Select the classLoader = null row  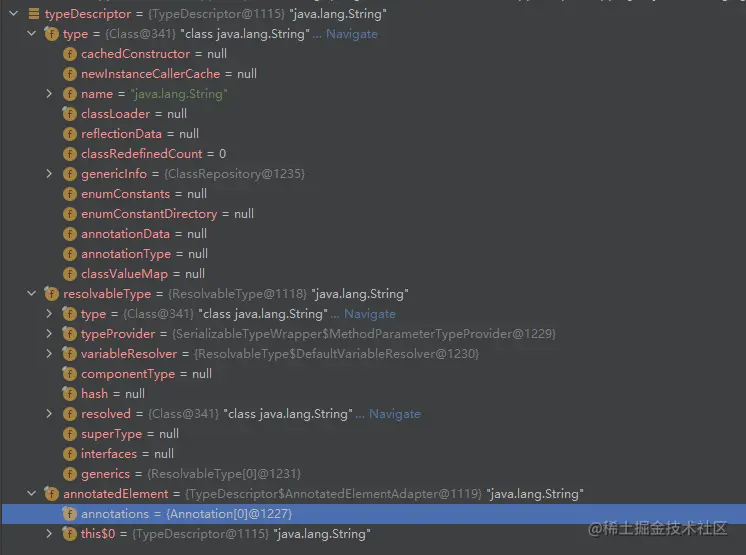[x=373, y=114]
